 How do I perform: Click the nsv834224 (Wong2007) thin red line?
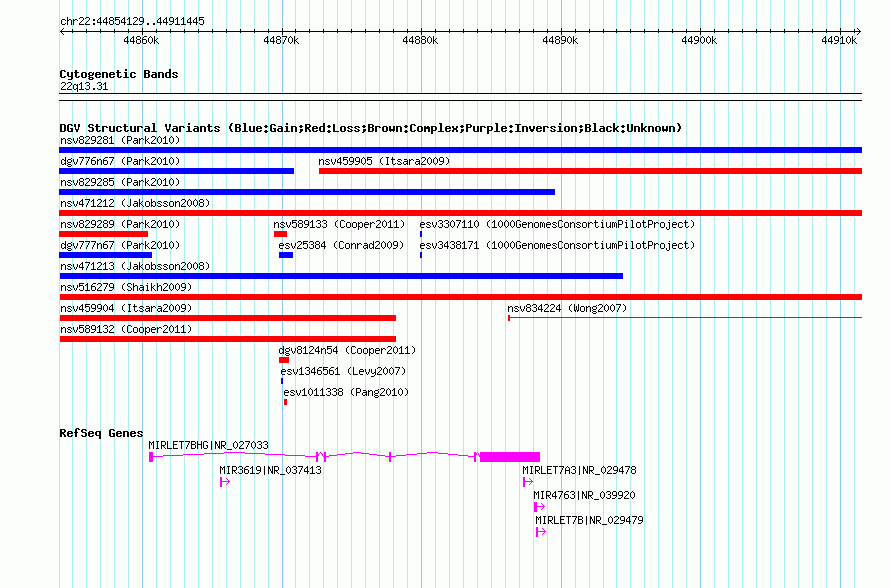tap(685, 318)
